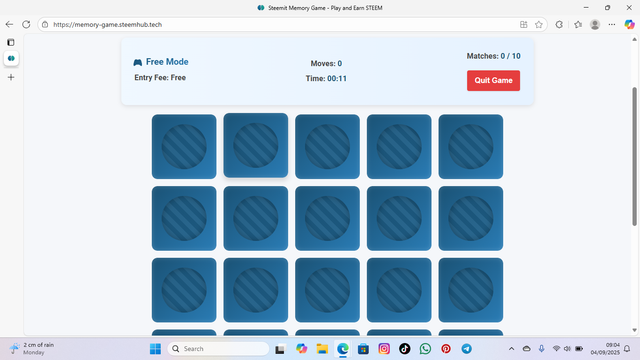Open File Explorer from taskbar

tap(322, 349)
